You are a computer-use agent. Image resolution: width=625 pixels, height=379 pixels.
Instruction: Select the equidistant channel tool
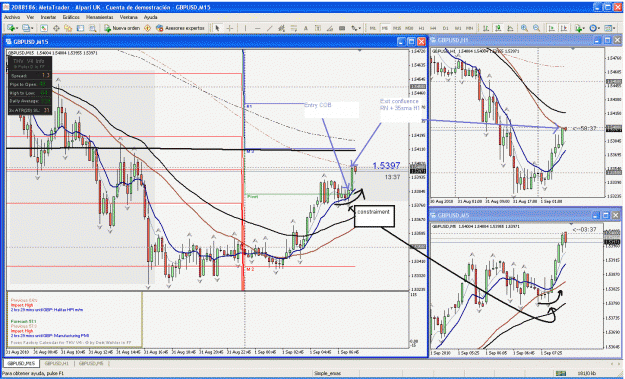pyautogui.click(x=281, y=28)
